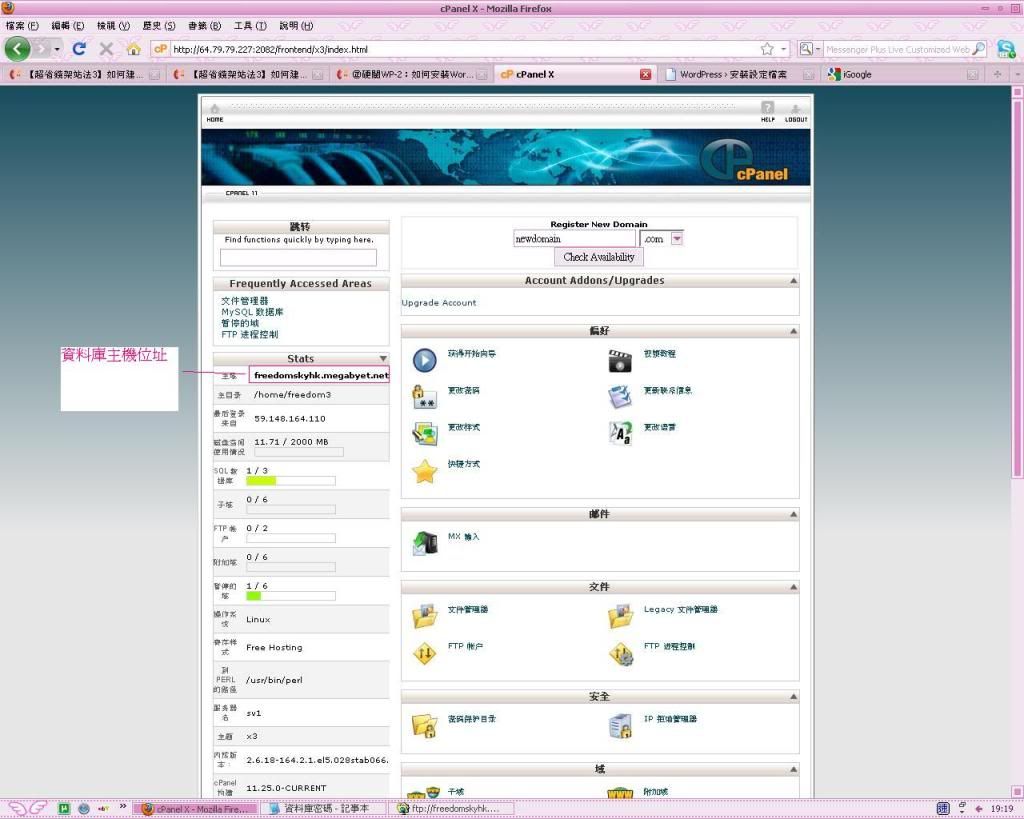The width and height of the screenshot is (1024, 819).
Task: Click the SQL databases 1 / 3 usage bar
Action: click(291, 481)
